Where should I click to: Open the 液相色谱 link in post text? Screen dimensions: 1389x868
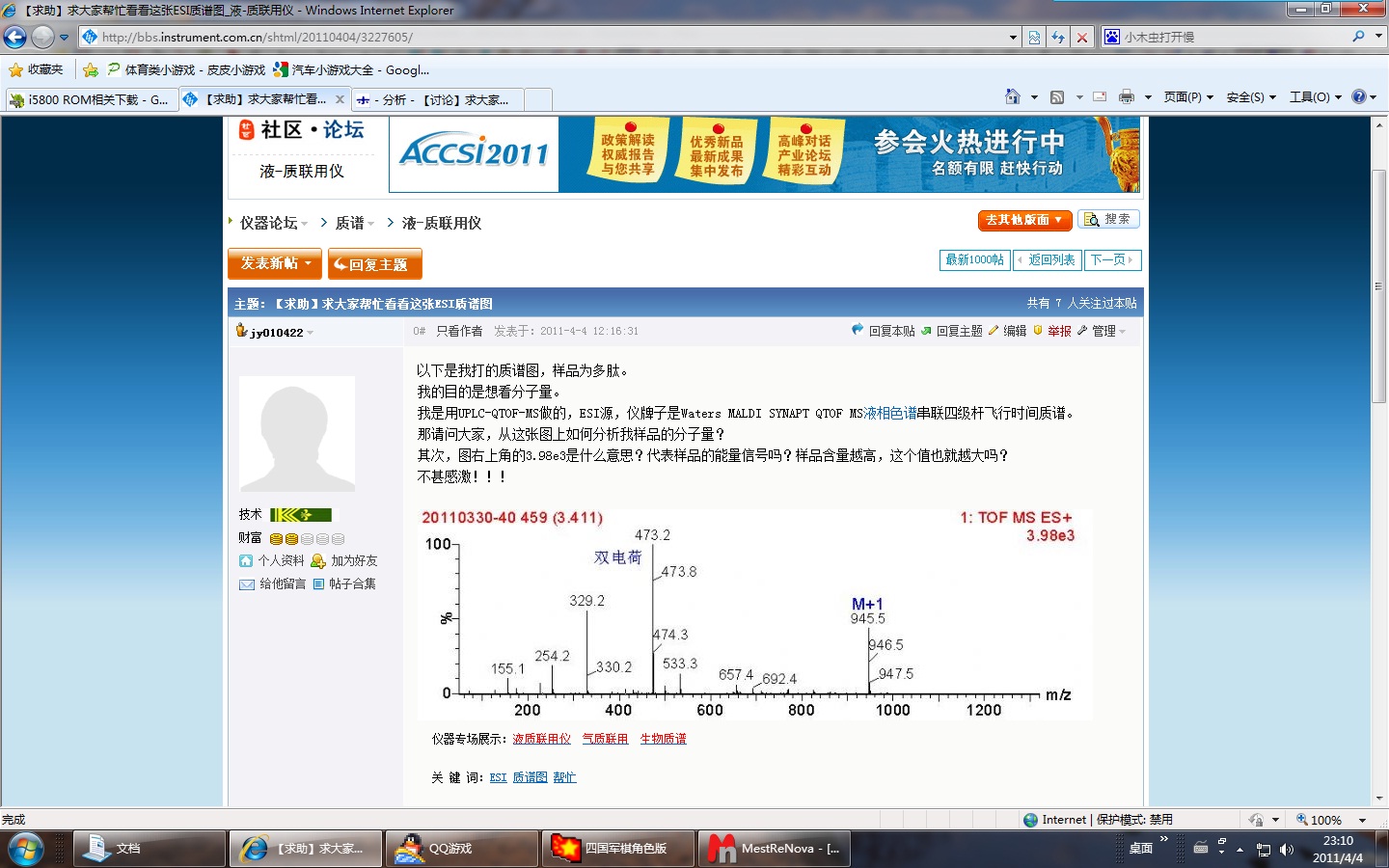tap(890, 413)
